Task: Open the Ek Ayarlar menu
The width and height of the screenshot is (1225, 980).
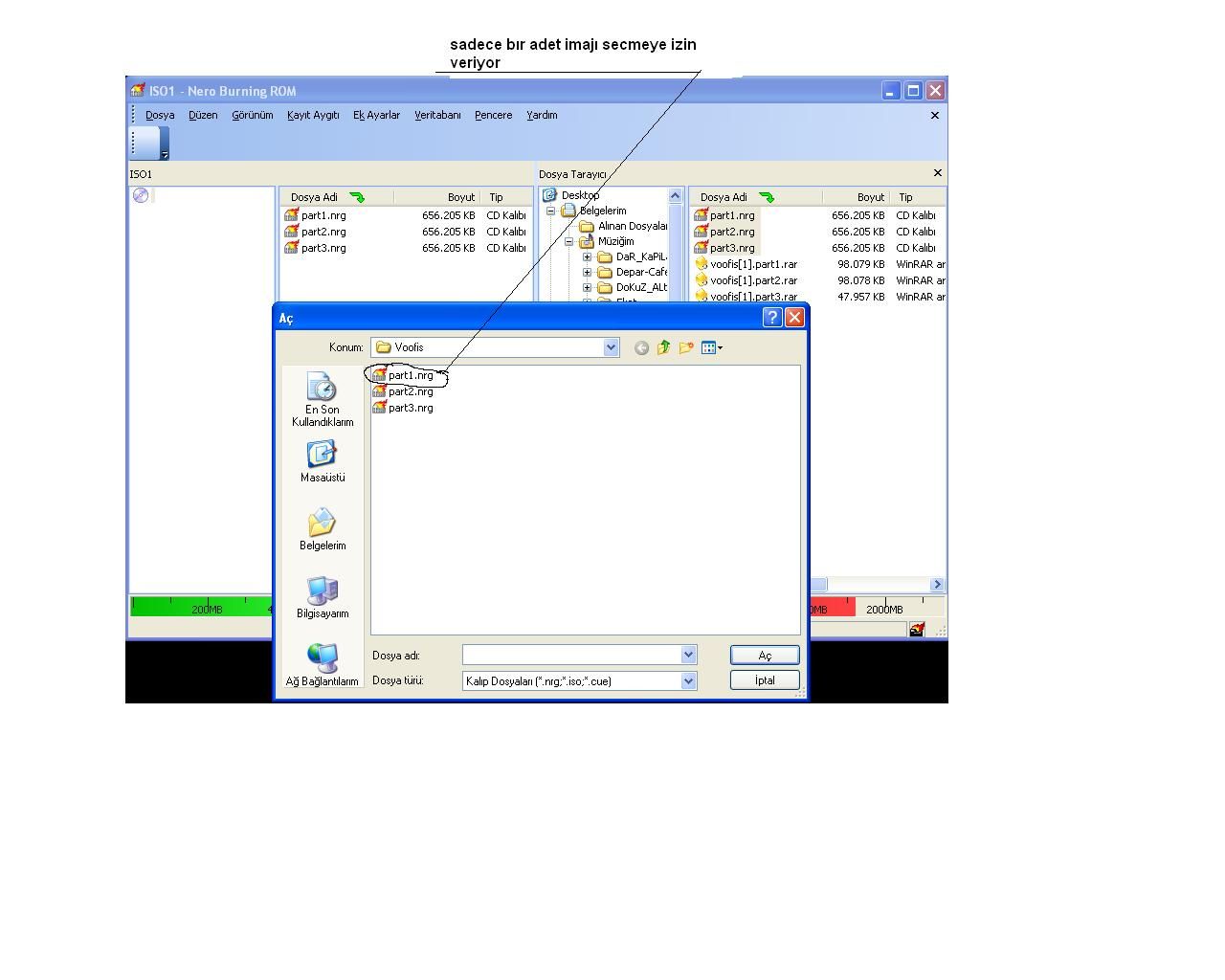Action: pyautogui.click(x=376, y=115)
